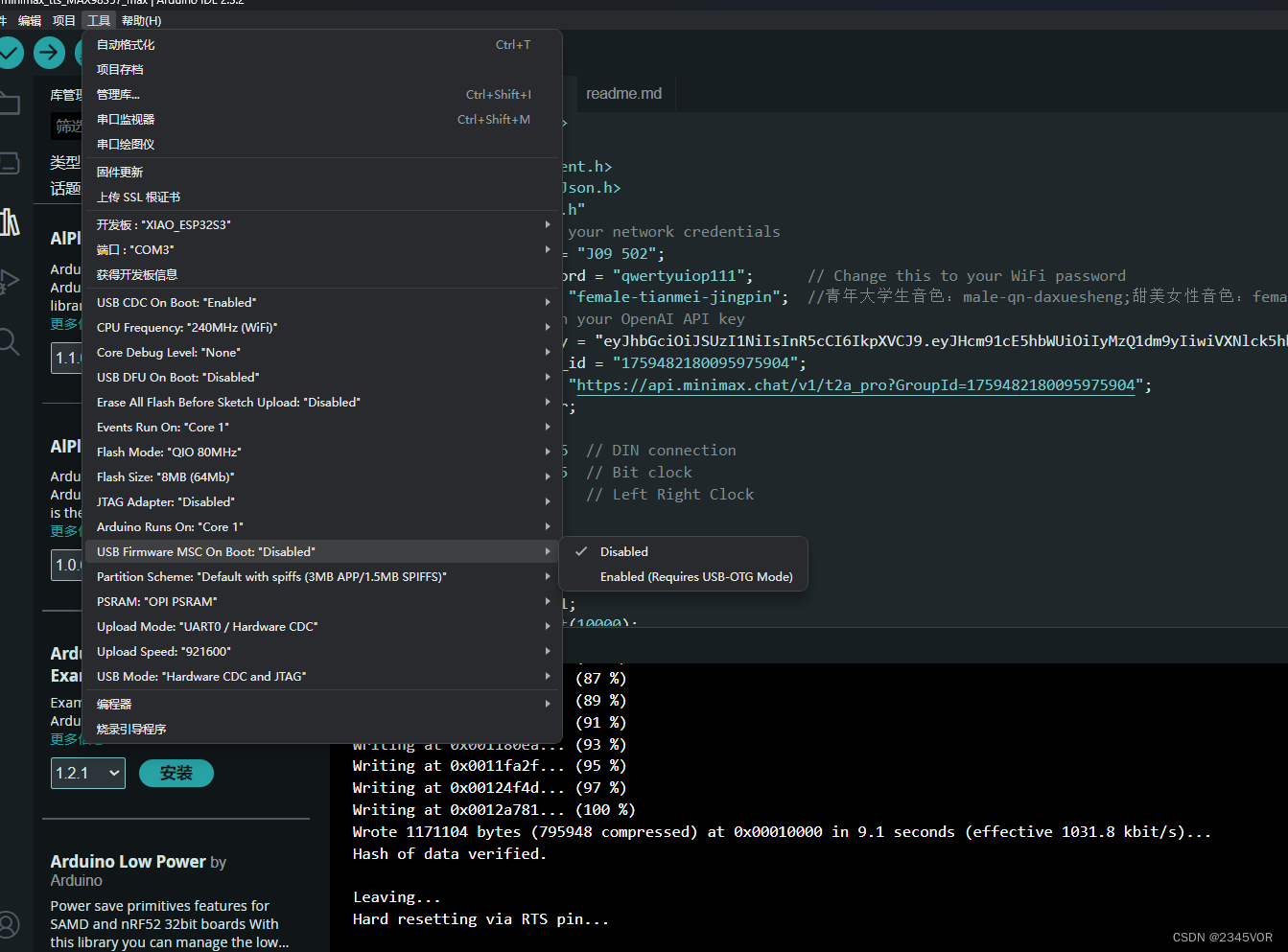Click the minimax API URL link in code

[855, 384]
